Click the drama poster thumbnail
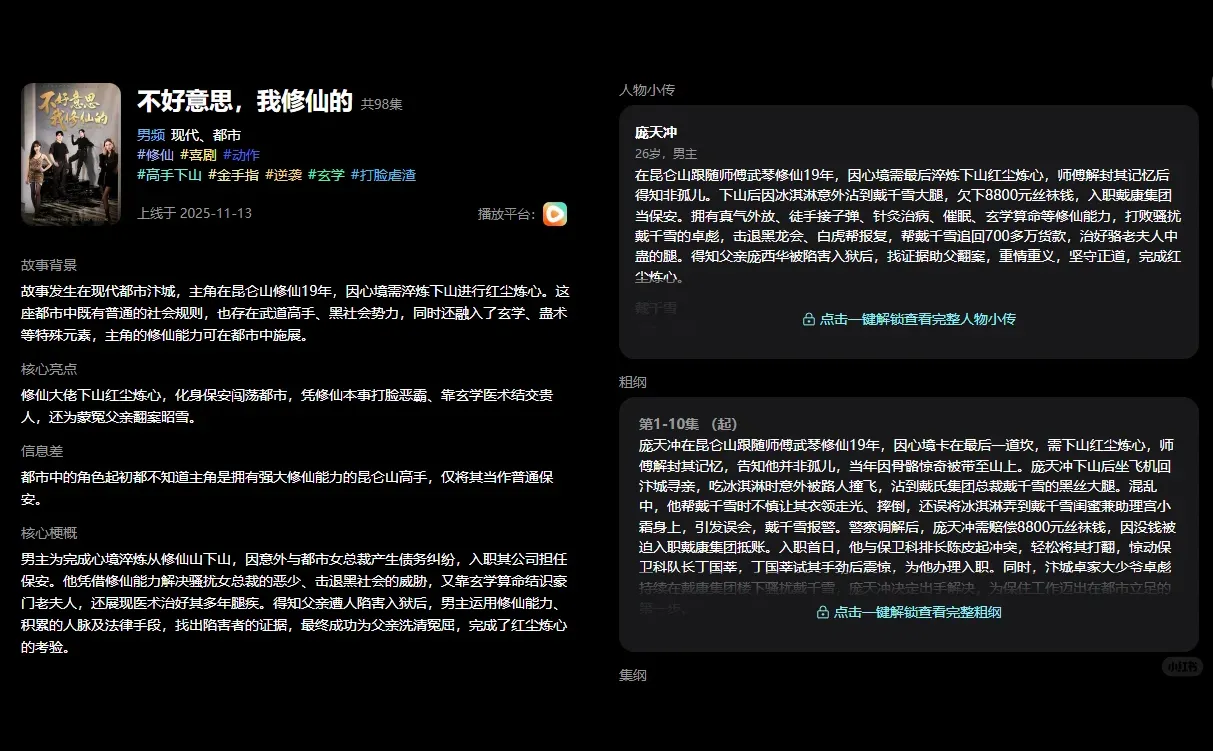The image size is (1213, 751). click(70, 154)
